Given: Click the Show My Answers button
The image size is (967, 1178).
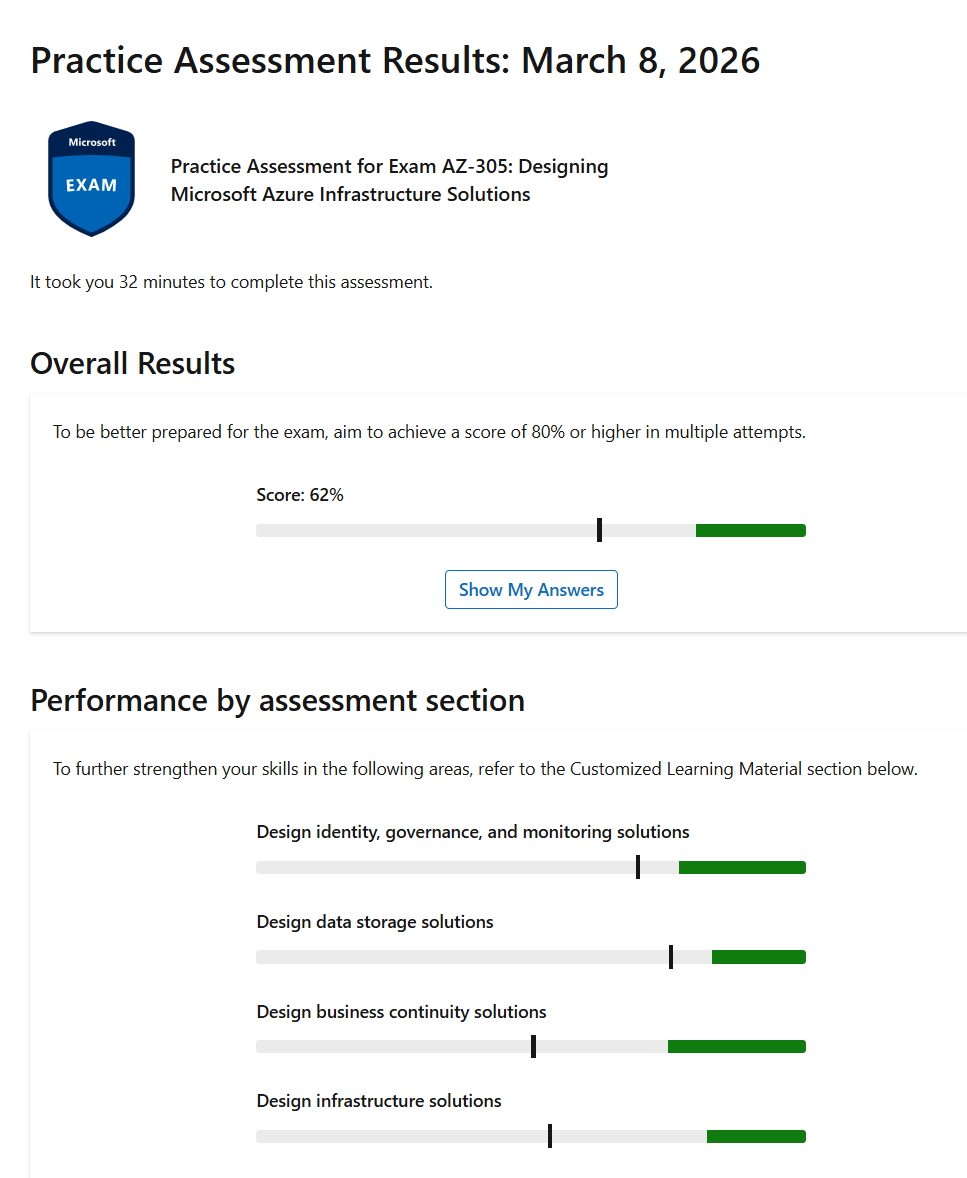Looking at the screenshot, I should click(531, 590).
